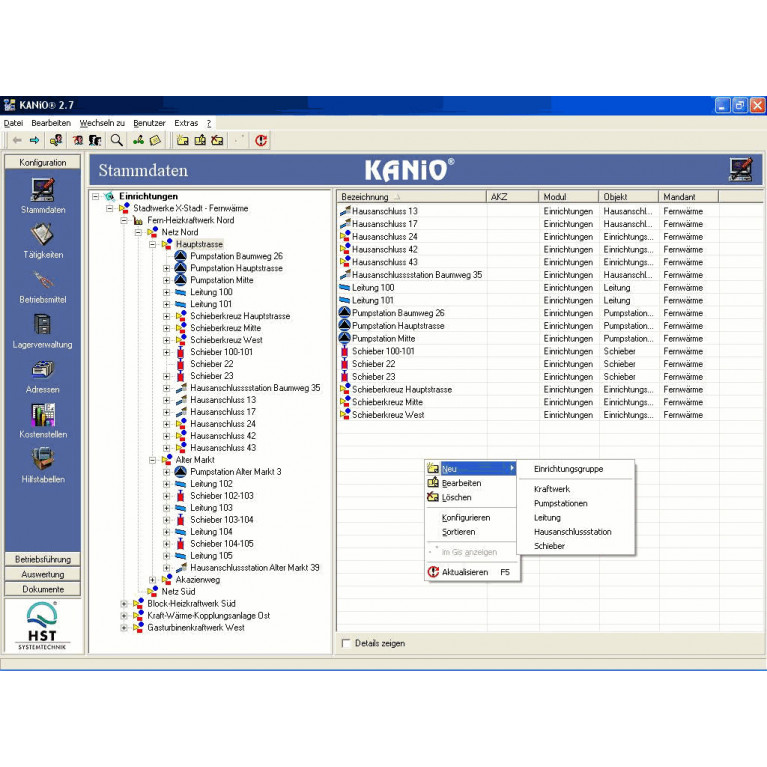
Task: Click the red-haired user toolbar icon
Action: click(x=78, y=141)
